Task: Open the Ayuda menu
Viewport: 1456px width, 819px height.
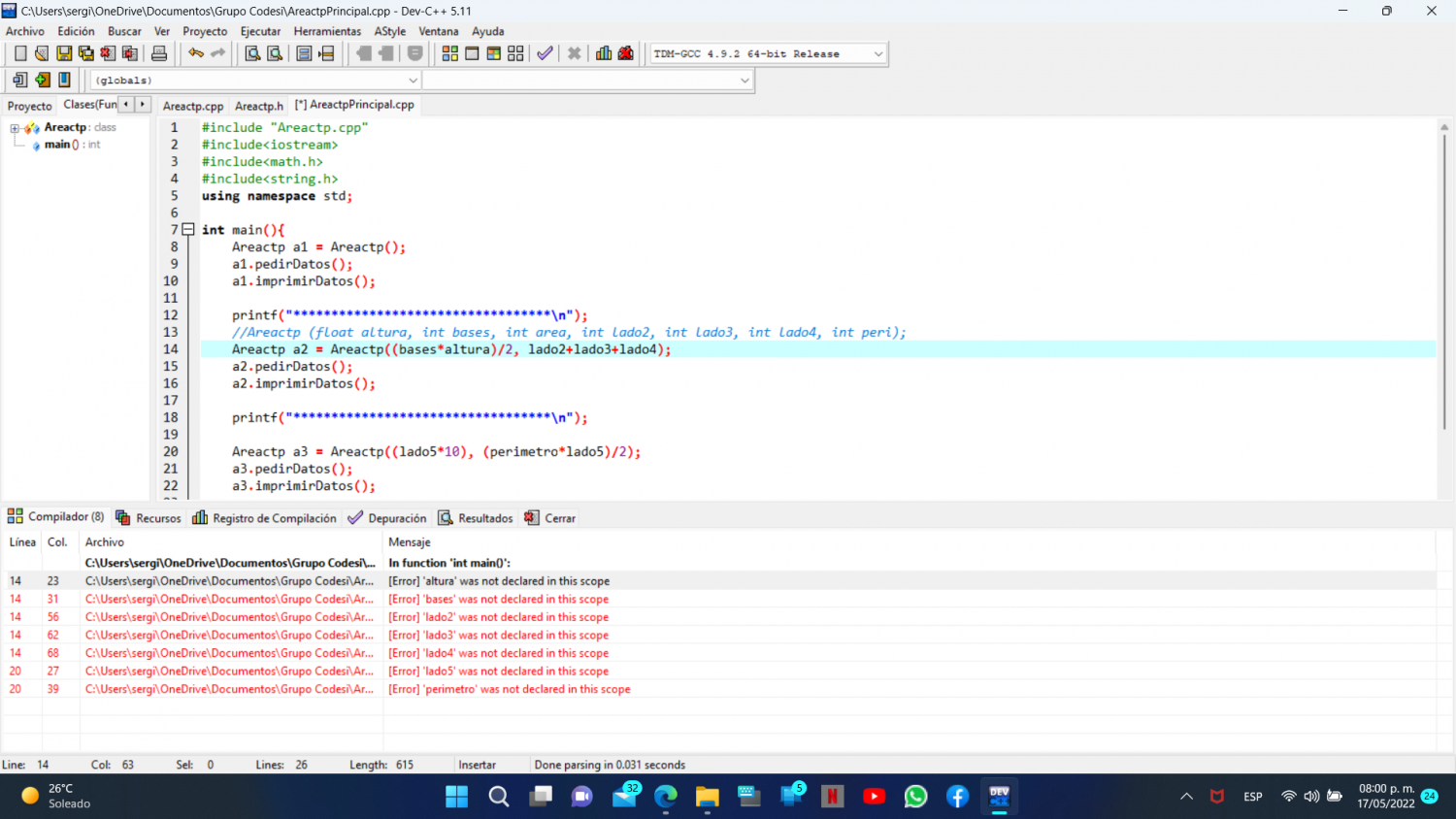Action: coord(488,31)
